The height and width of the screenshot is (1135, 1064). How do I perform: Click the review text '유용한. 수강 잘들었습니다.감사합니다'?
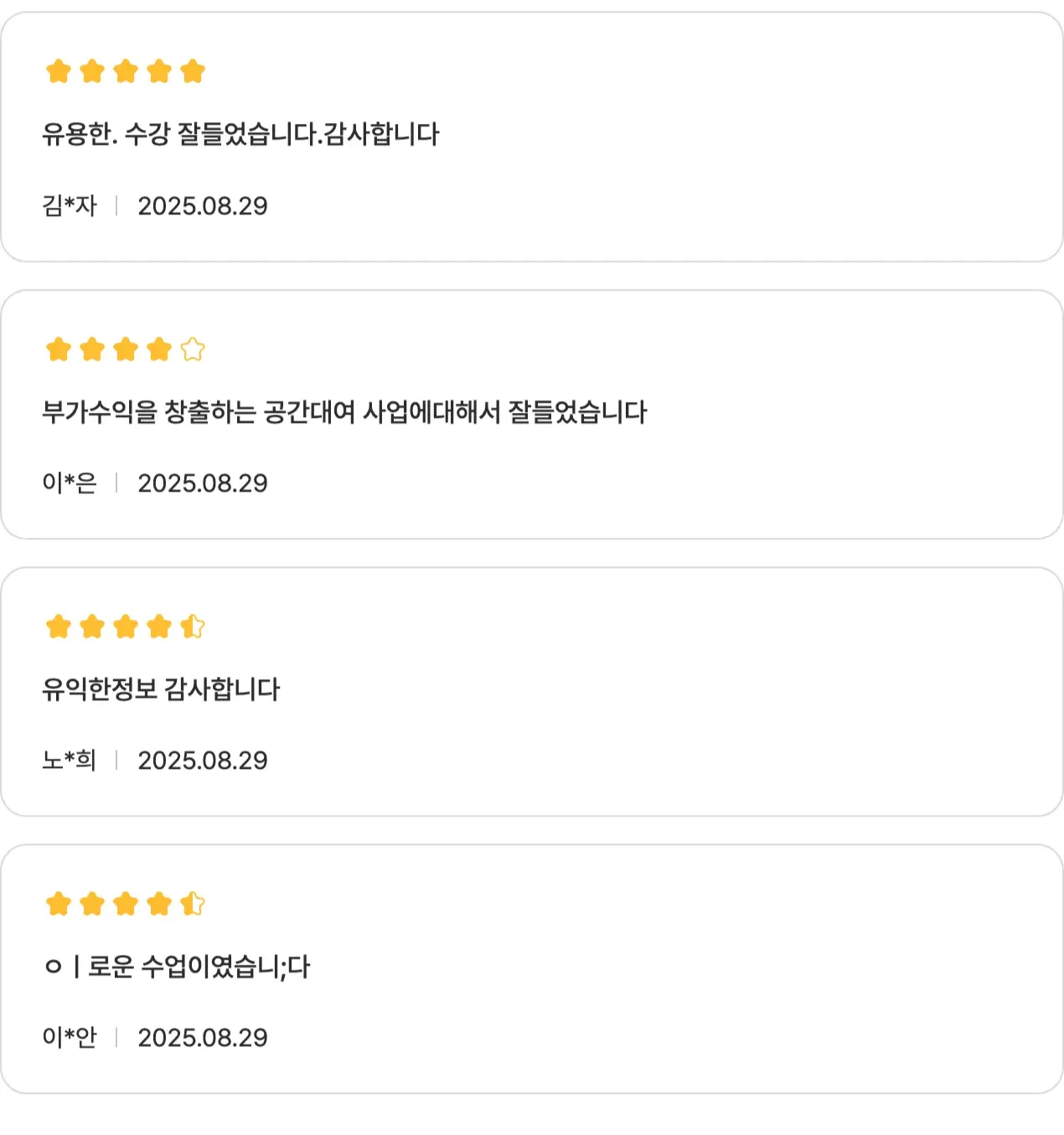click(240, 134)
